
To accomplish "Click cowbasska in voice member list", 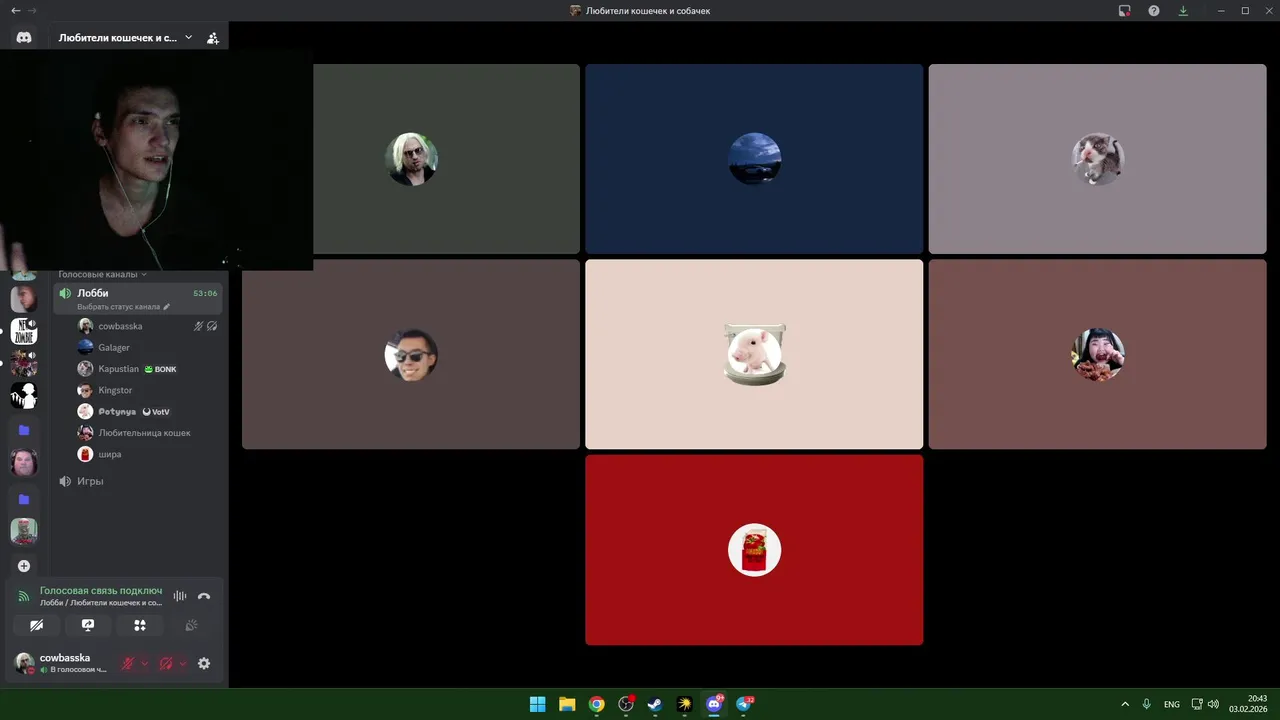I will point(148,326).
